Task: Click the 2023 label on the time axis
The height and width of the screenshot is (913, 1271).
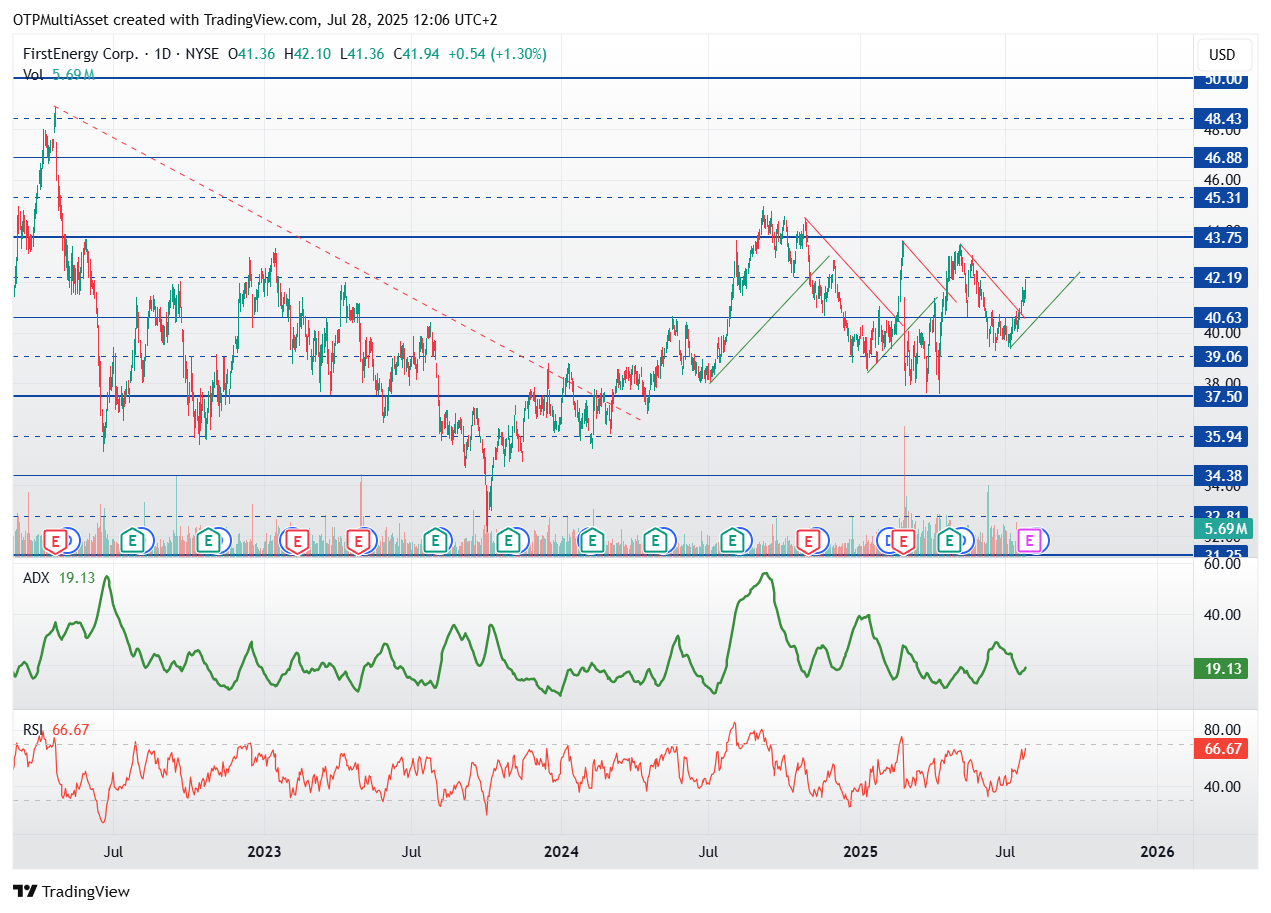Action: pos(264,852)
